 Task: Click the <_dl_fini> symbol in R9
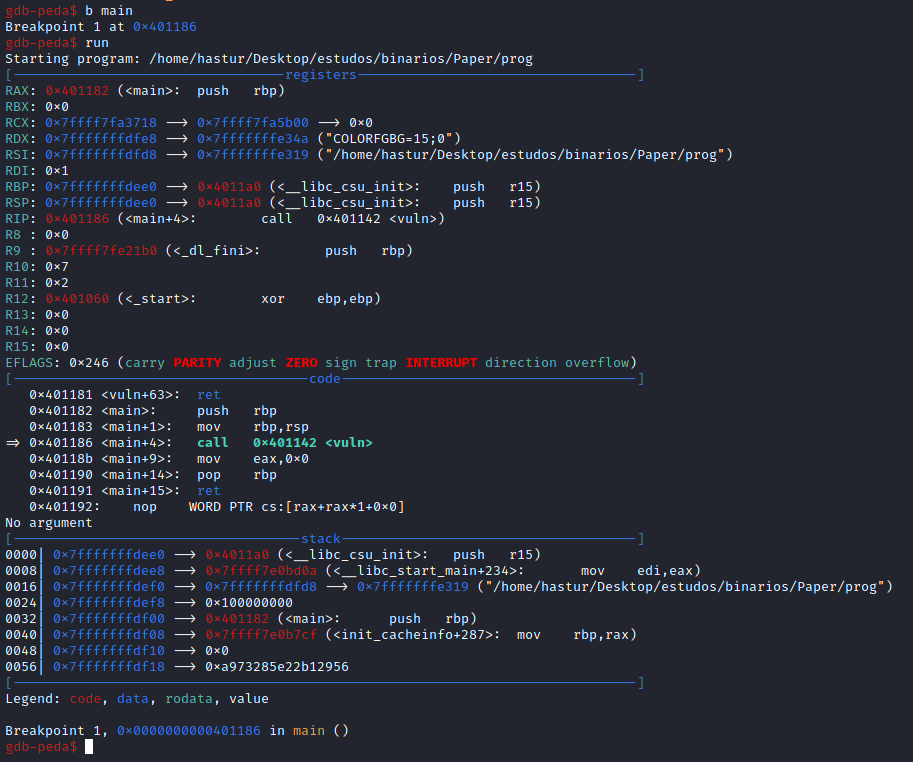[x=213, y=251]
